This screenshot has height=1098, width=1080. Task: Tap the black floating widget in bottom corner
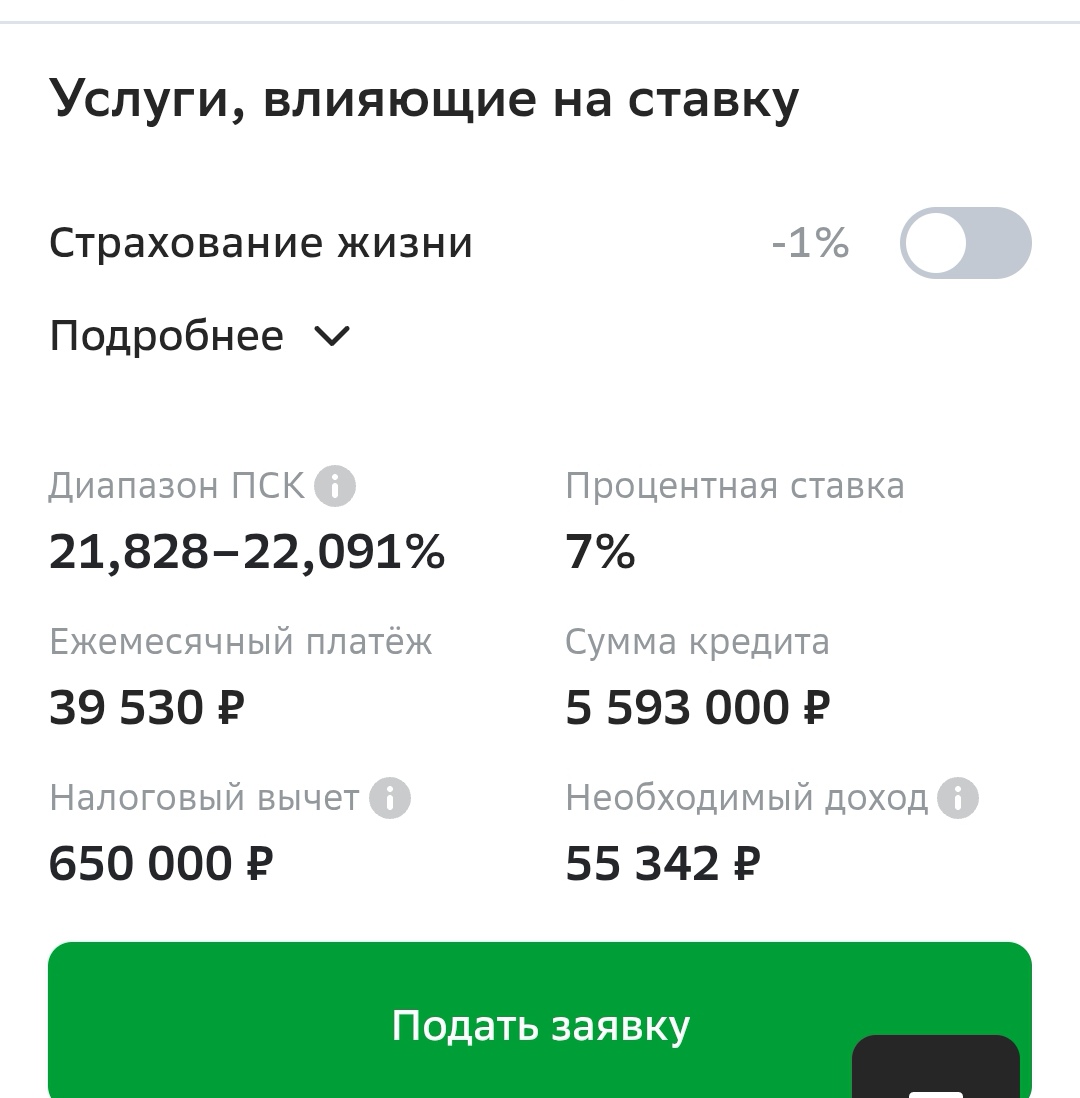click(x=936, y=1068)
